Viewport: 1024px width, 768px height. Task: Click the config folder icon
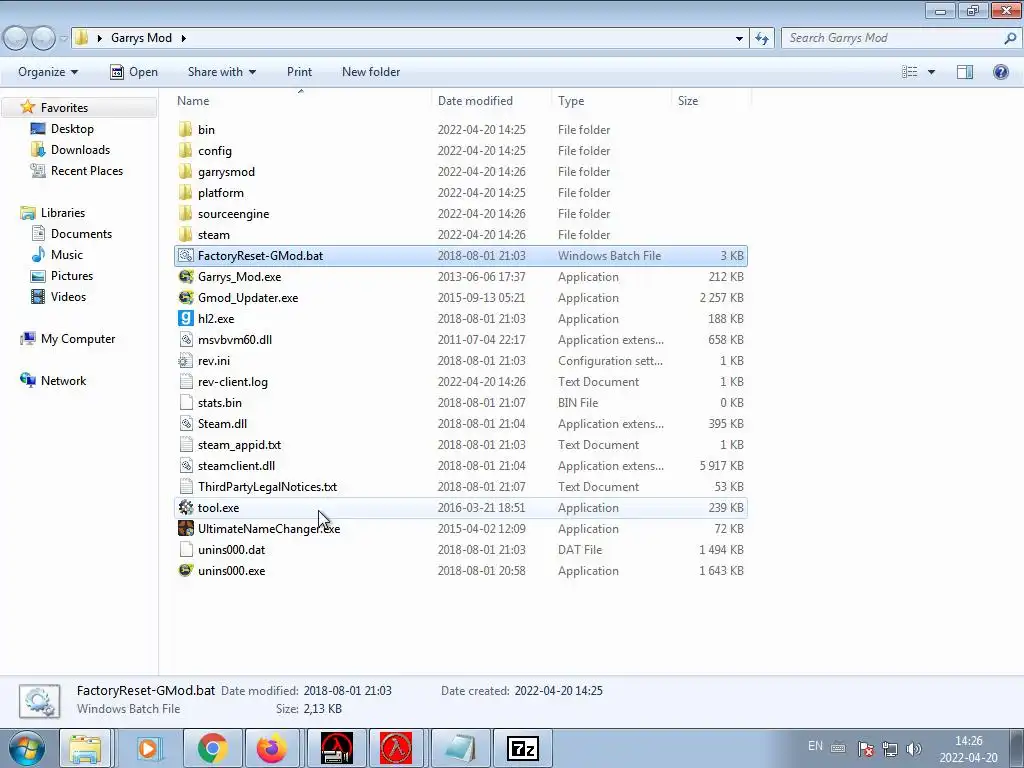click(185, 150)
